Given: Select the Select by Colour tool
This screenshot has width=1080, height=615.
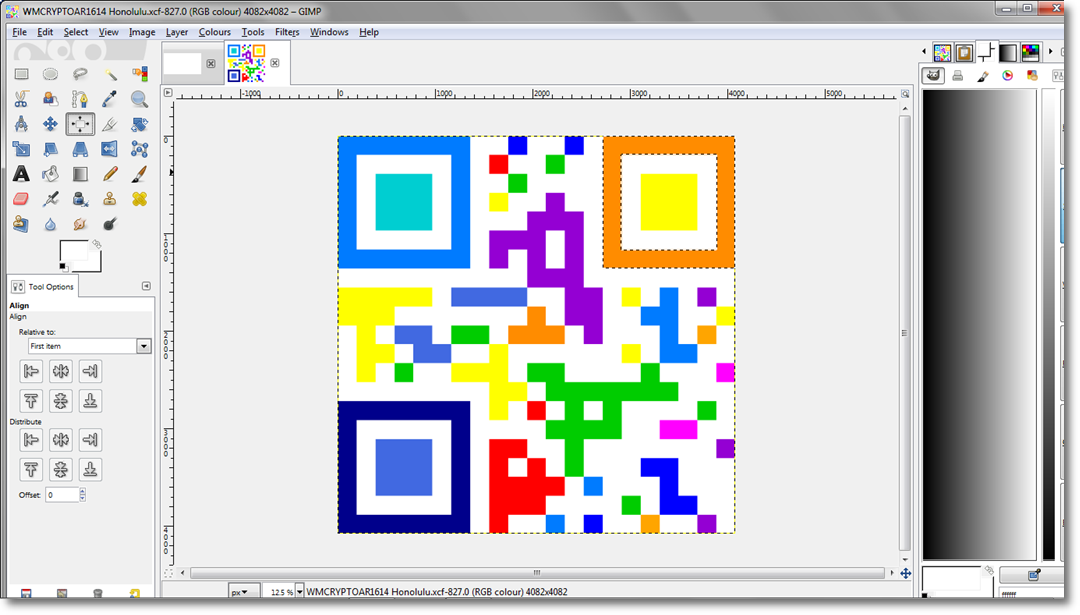Looking at the screenshot, I should (140, 74).
